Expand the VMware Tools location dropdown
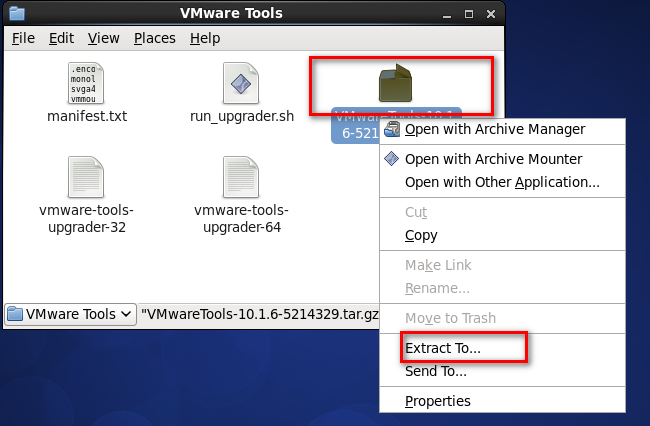The width and height of the screenshot is (650, 426). 70,314
